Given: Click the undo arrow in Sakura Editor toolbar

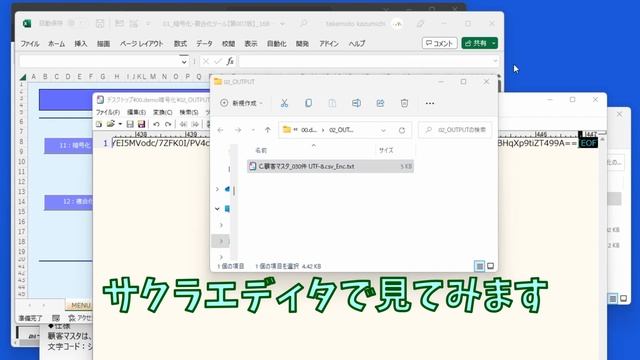Looking at the screenshot, I should pyautogui.click(x=156, y=124).
